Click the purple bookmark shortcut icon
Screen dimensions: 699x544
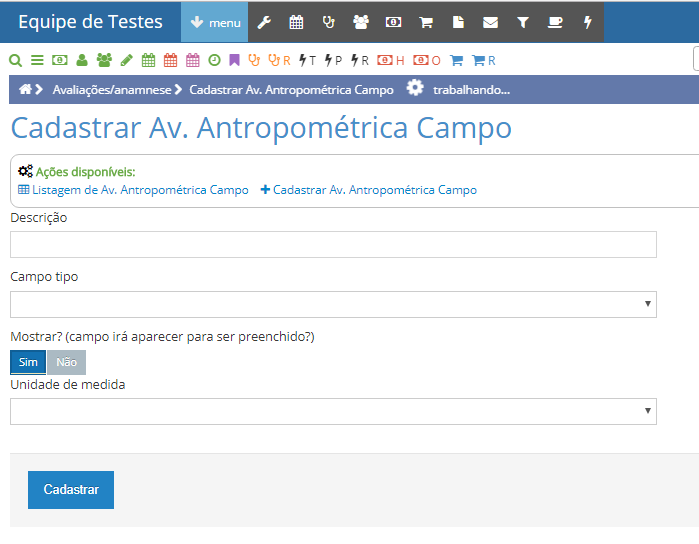coord(234,60)
